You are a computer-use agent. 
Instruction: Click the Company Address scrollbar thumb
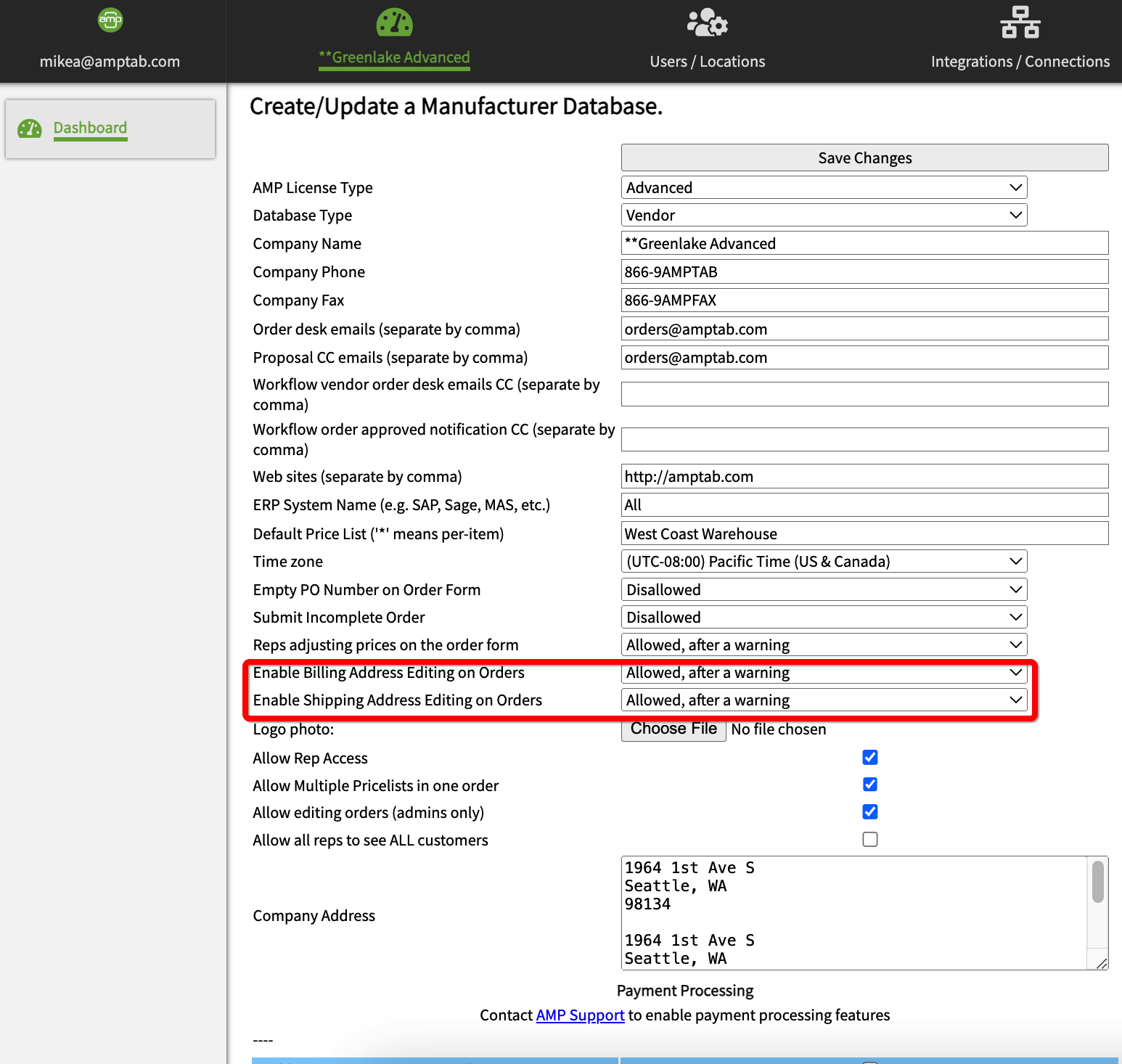[x=1098, y=881]
